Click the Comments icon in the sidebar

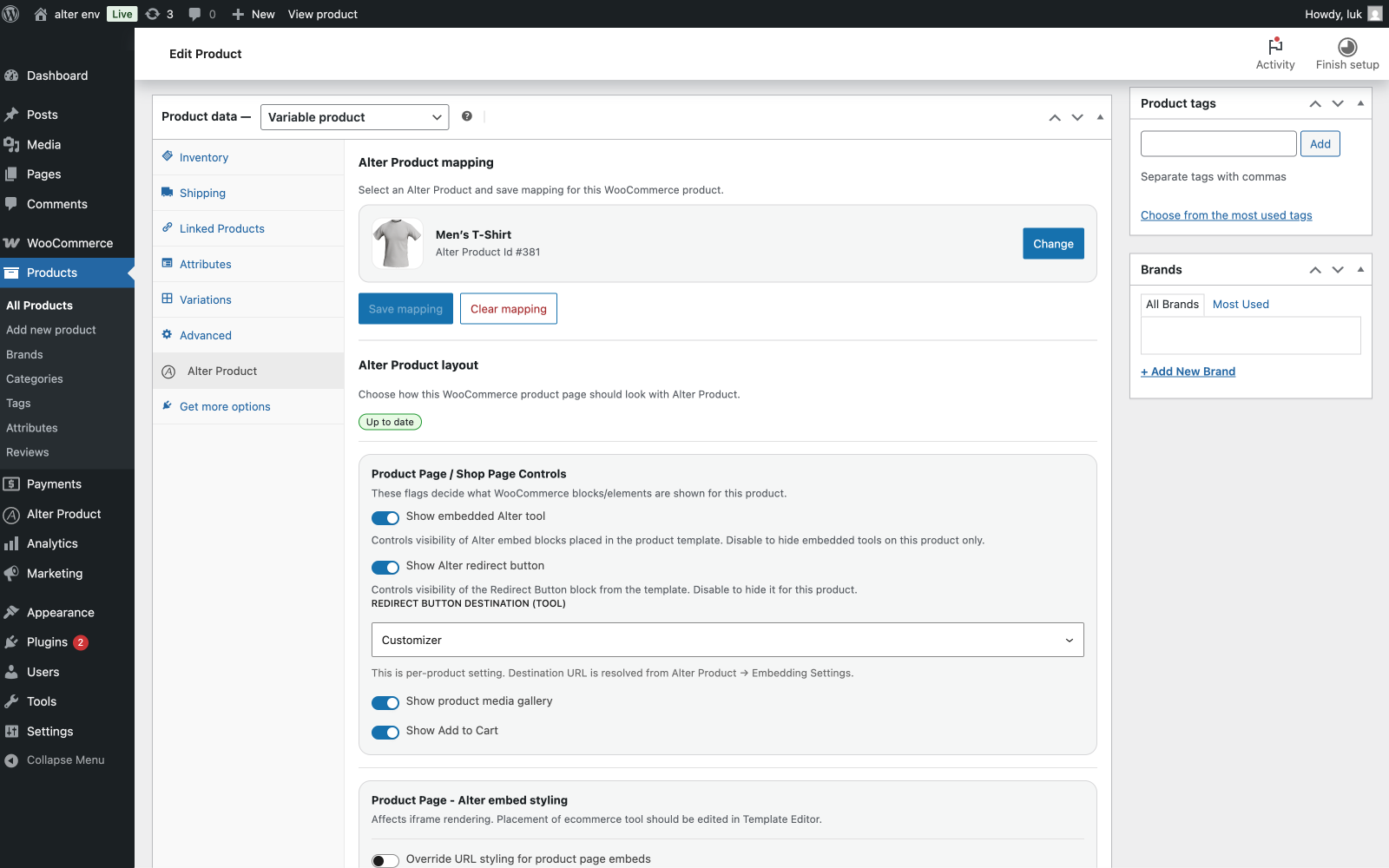click(12, 204)
